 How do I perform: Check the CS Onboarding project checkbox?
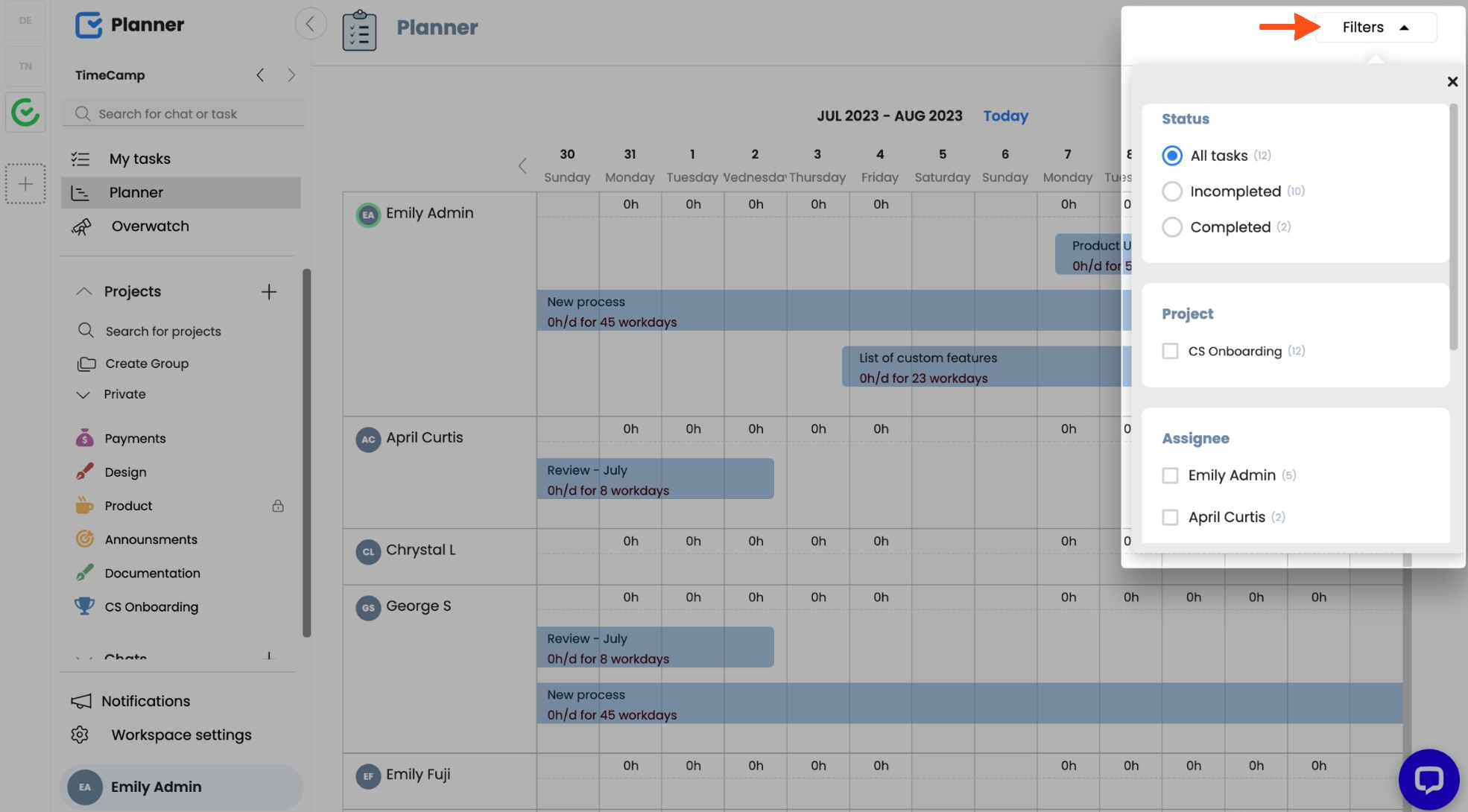[x=1170, y=351]
